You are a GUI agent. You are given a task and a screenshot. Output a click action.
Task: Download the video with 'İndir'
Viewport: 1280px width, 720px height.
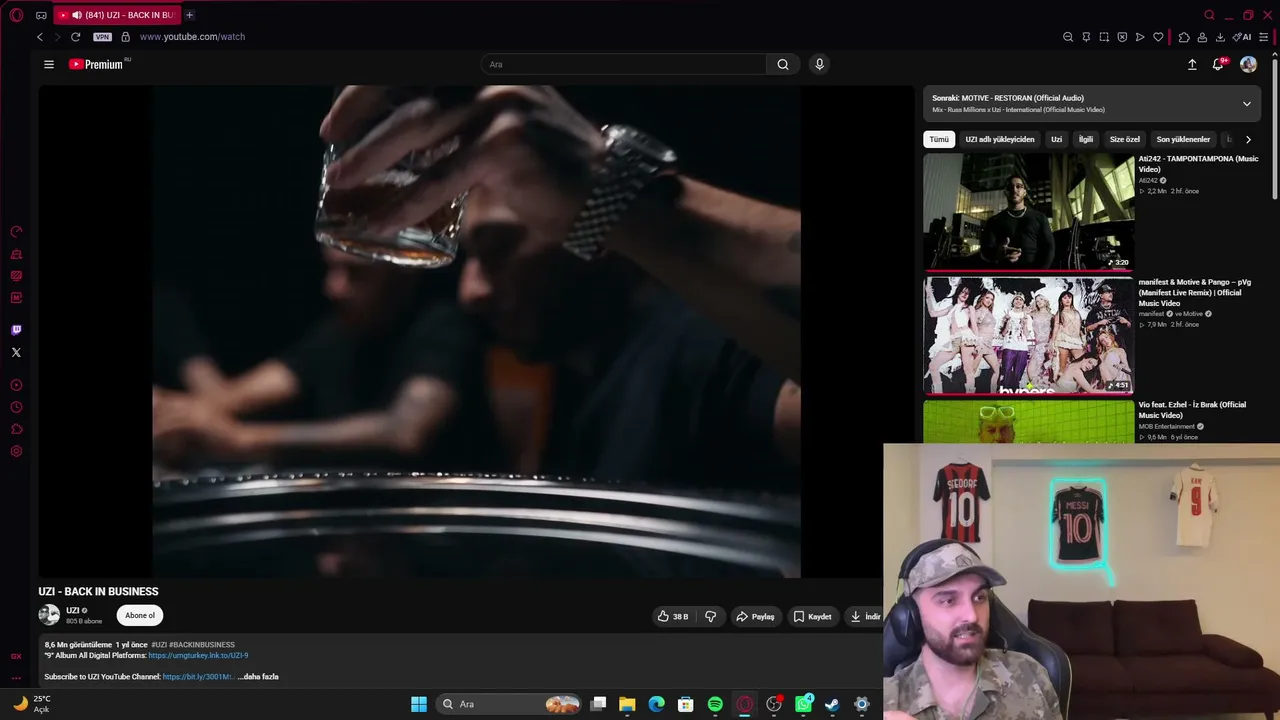pos(865,617)
